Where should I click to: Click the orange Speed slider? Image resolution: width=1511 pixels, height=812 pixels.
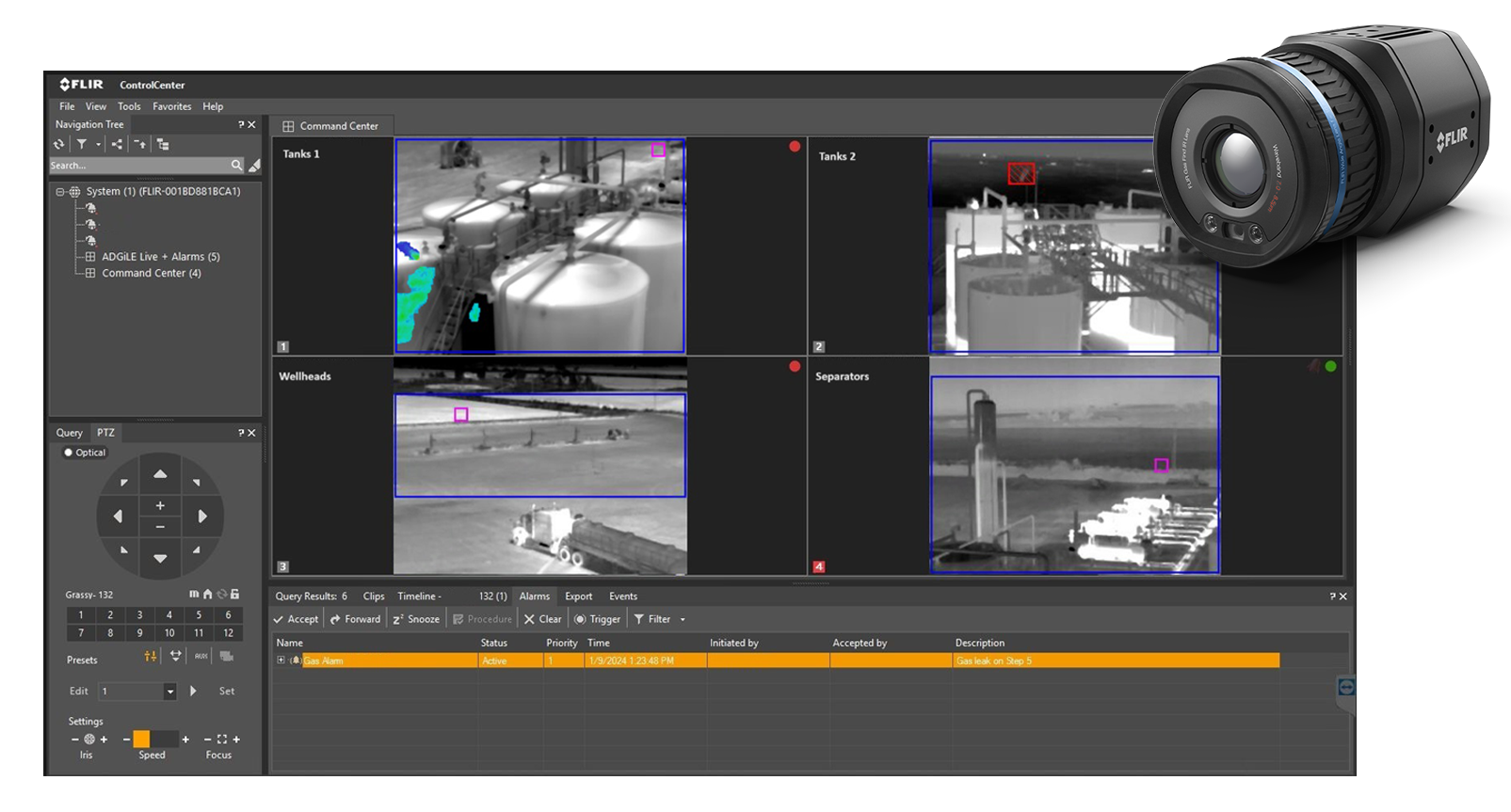click(141, 740)
